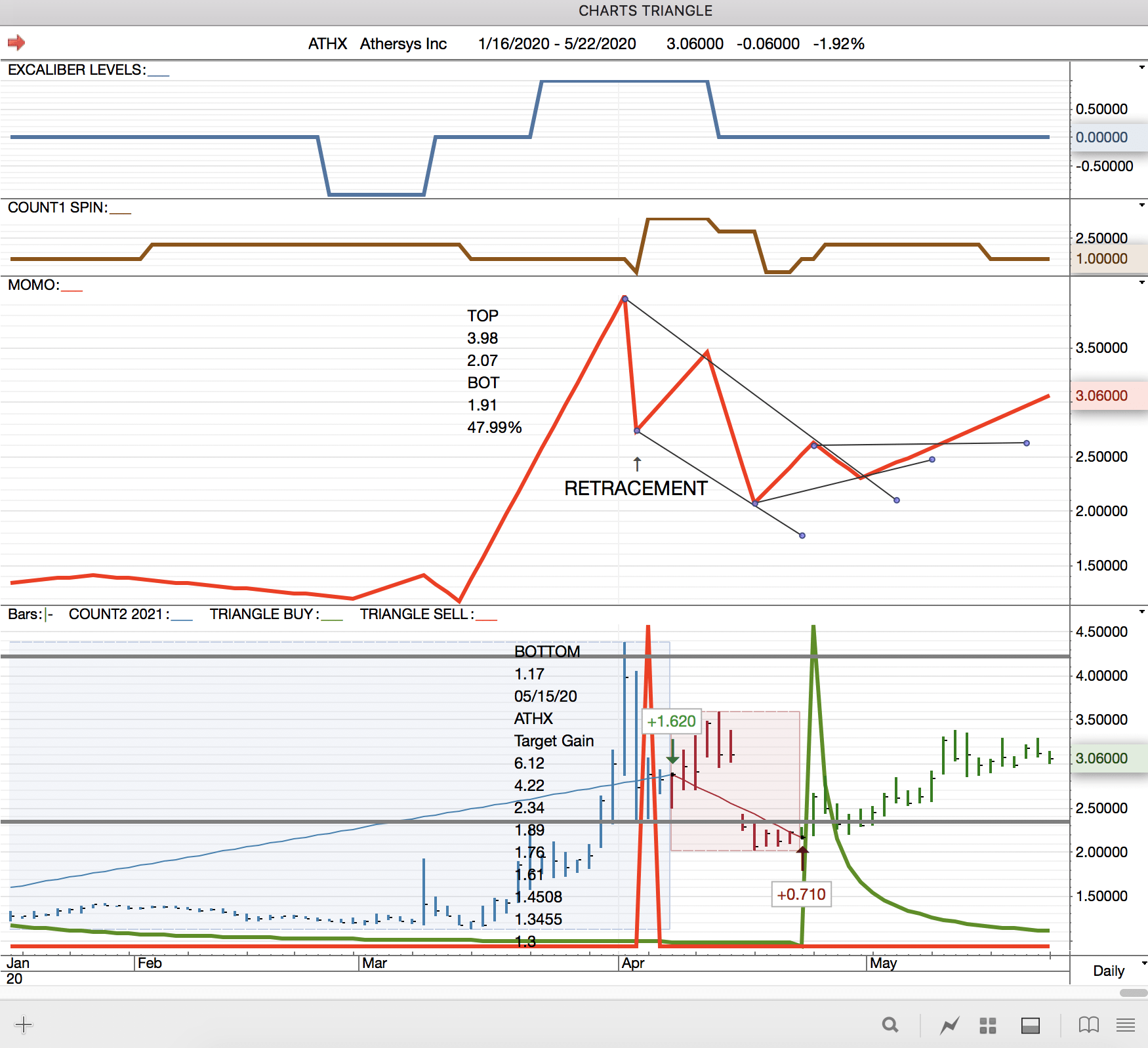
Task: Click the ATHX ticker symbol in header
Action: 327,44
